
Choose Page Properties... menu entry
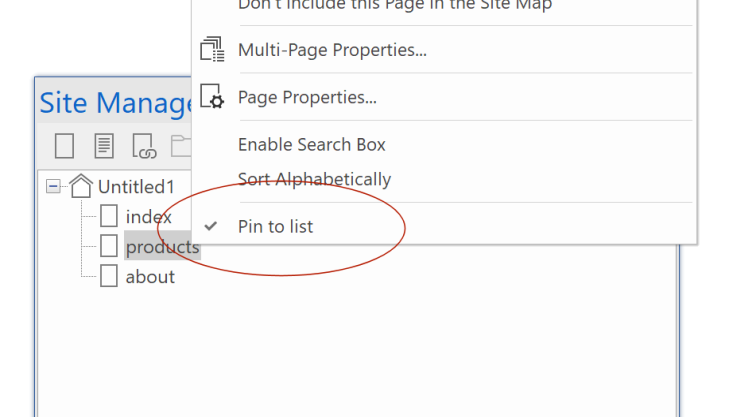[307, 98]
